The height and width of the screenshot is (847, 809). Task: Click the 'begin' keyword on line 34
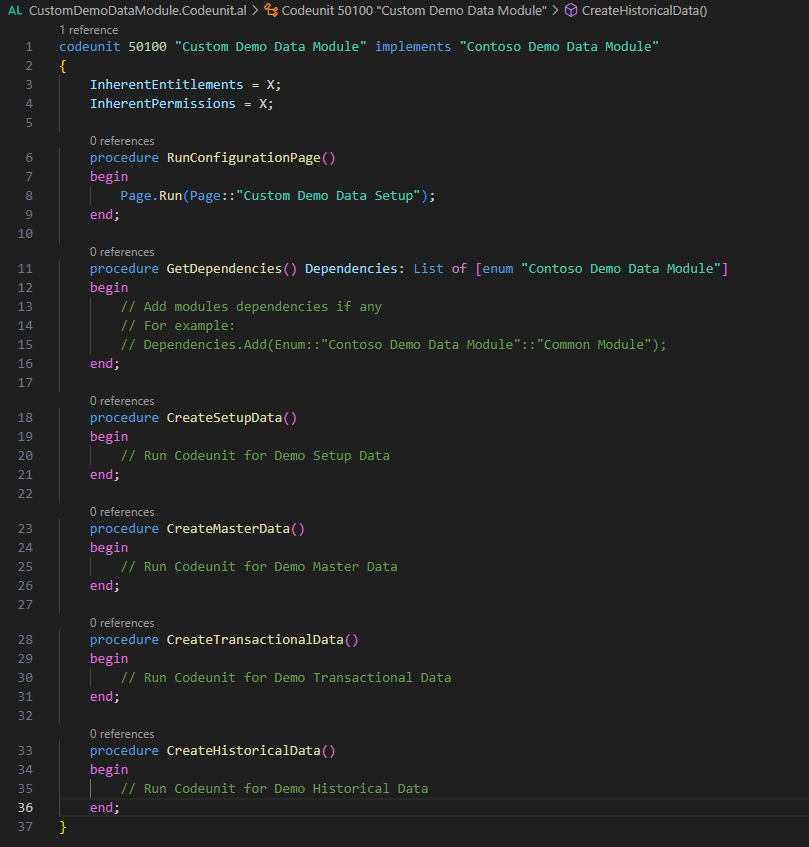pyautogui.click(x=109, y=770)
